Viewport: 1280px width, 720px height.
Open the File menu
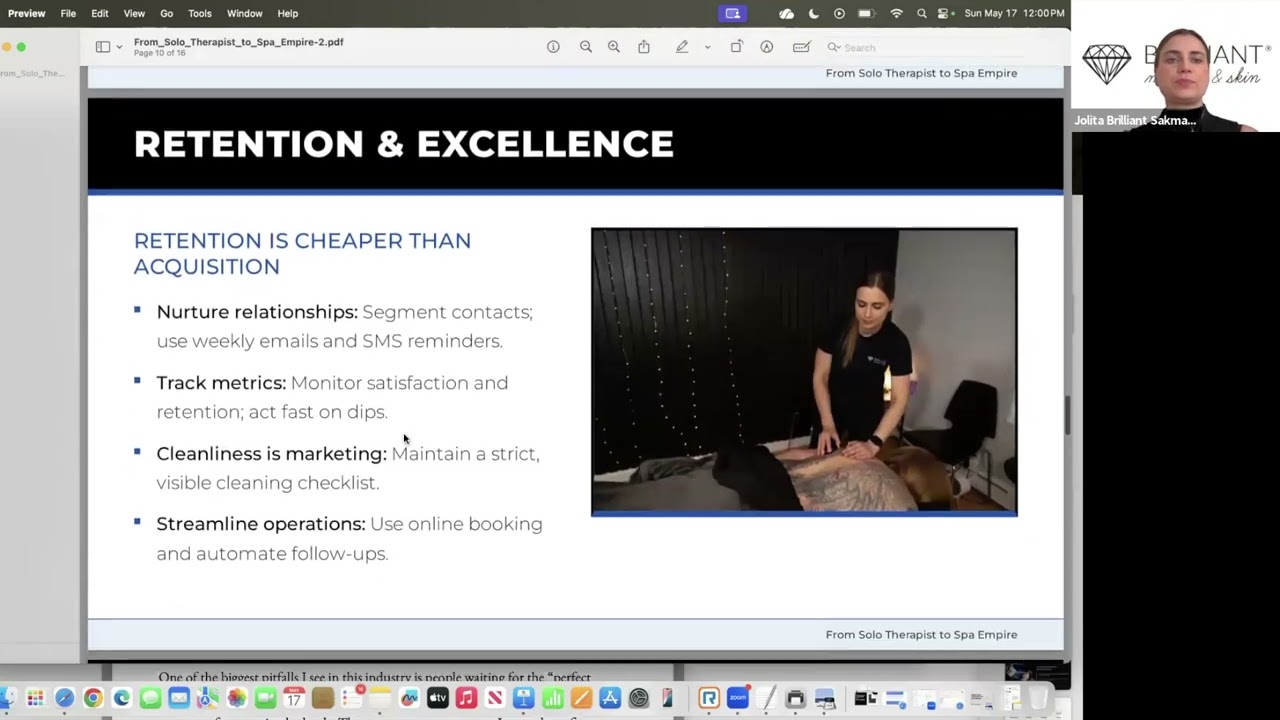68,13
